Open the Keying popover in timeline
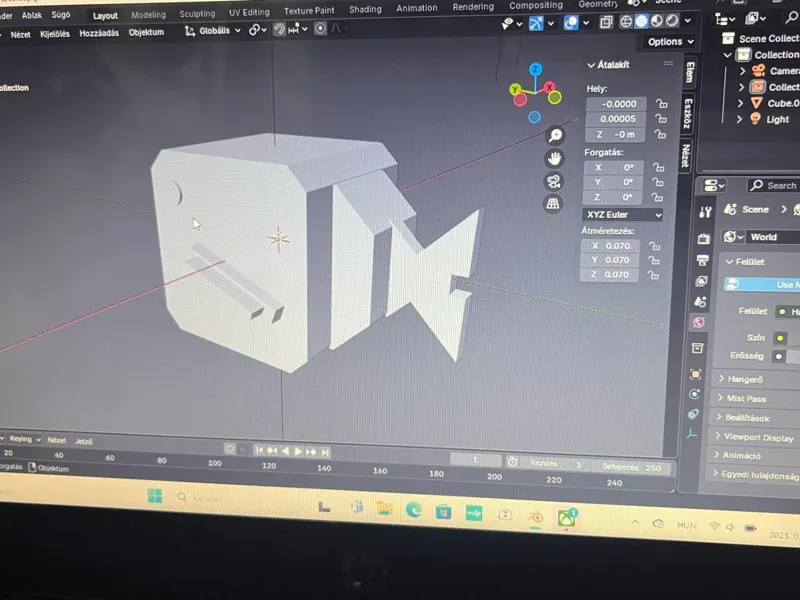 23,439
